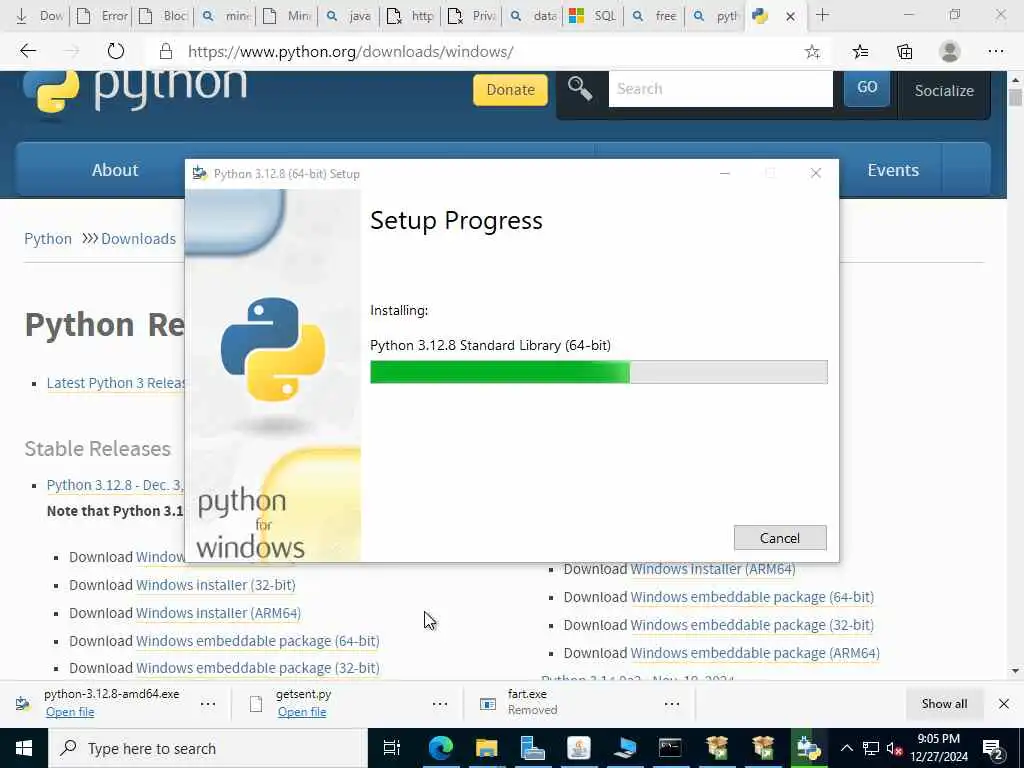Open a new browser tab
The height and width of the screenshot is (768, 1024).
point(822,15)
